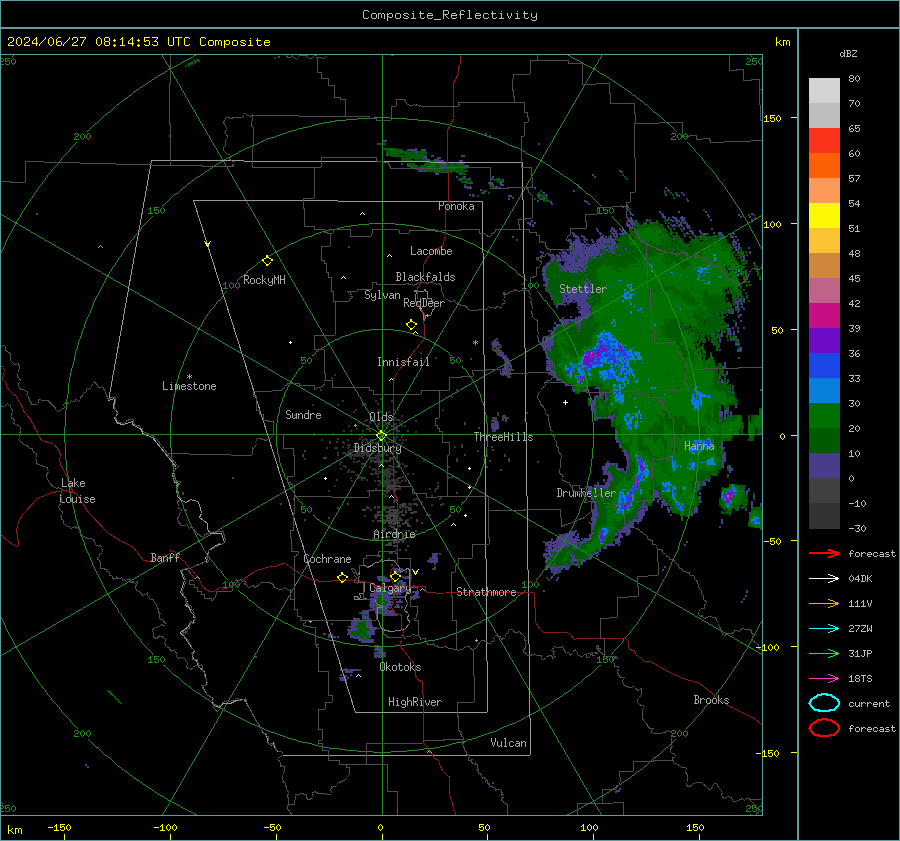Screen dimensions: 900x841
Task: Select the yellow 51-54 dBZ swatch
Action: pos(824,216)
